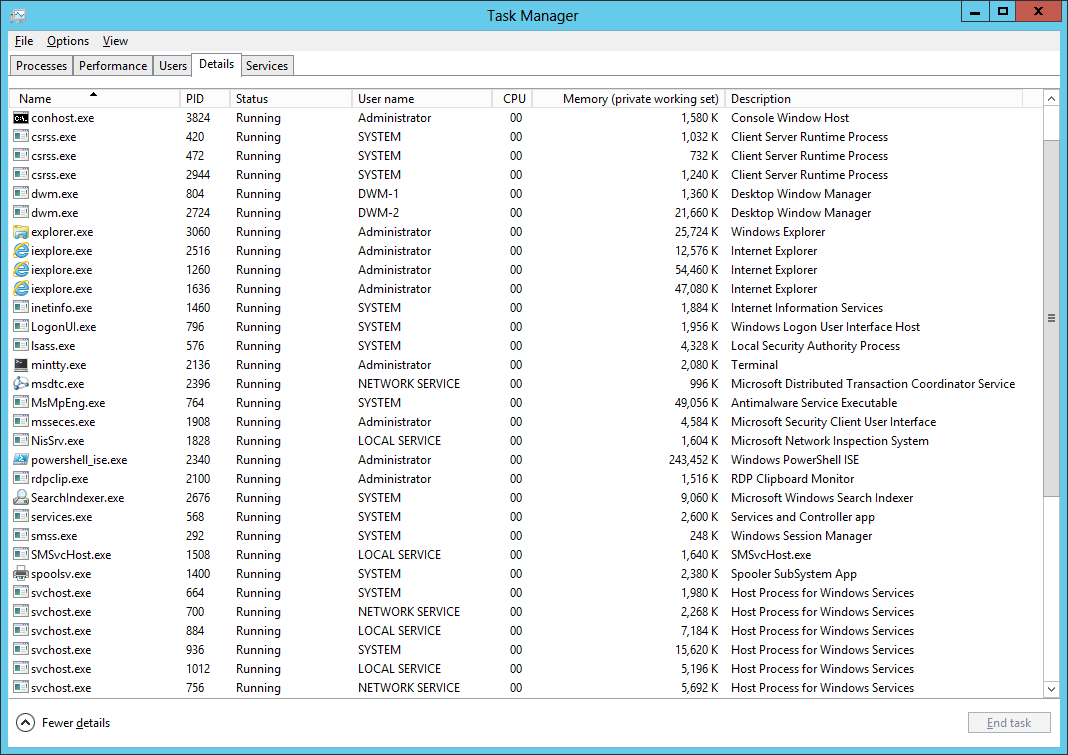1068x755 pixels.
Task: Click the powershell_ise.exe process icon
Action: tap(21, 460)
